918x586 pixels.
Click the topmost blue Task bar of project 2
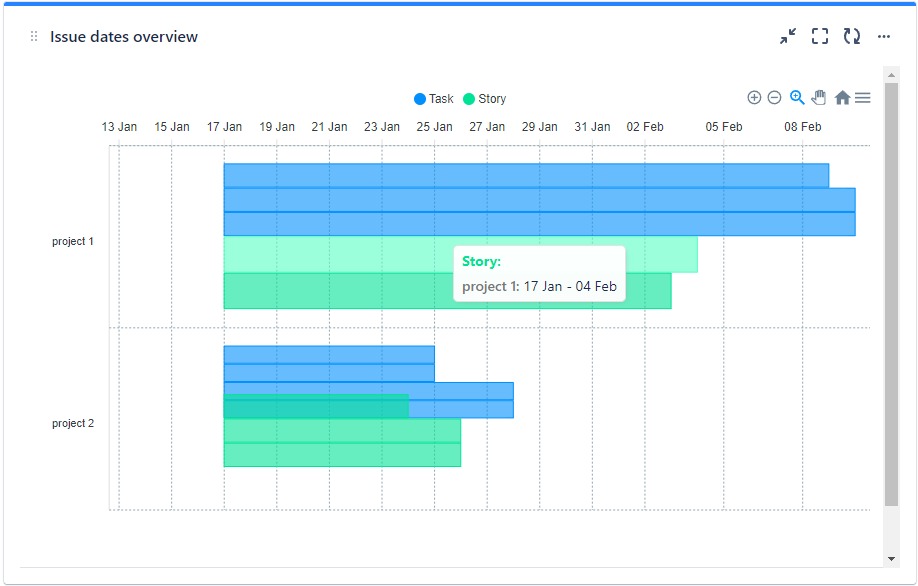point(329,355)
